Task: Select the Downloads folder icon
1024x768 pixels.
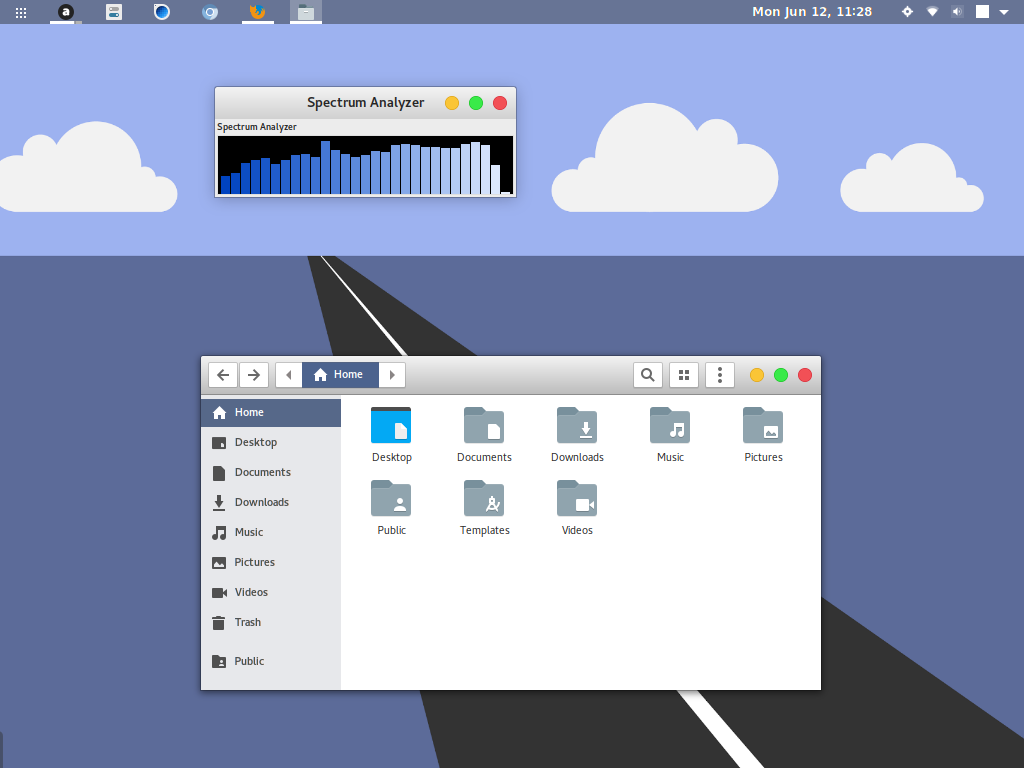Action: coord(577,426)
